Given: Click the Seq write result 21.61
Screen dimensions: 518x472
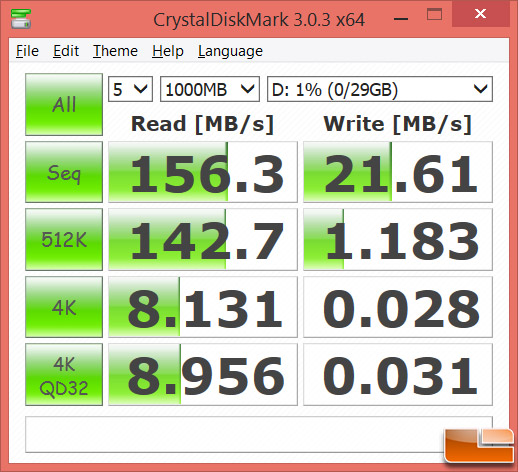Looking at the screenshot, I should [398, 172].
